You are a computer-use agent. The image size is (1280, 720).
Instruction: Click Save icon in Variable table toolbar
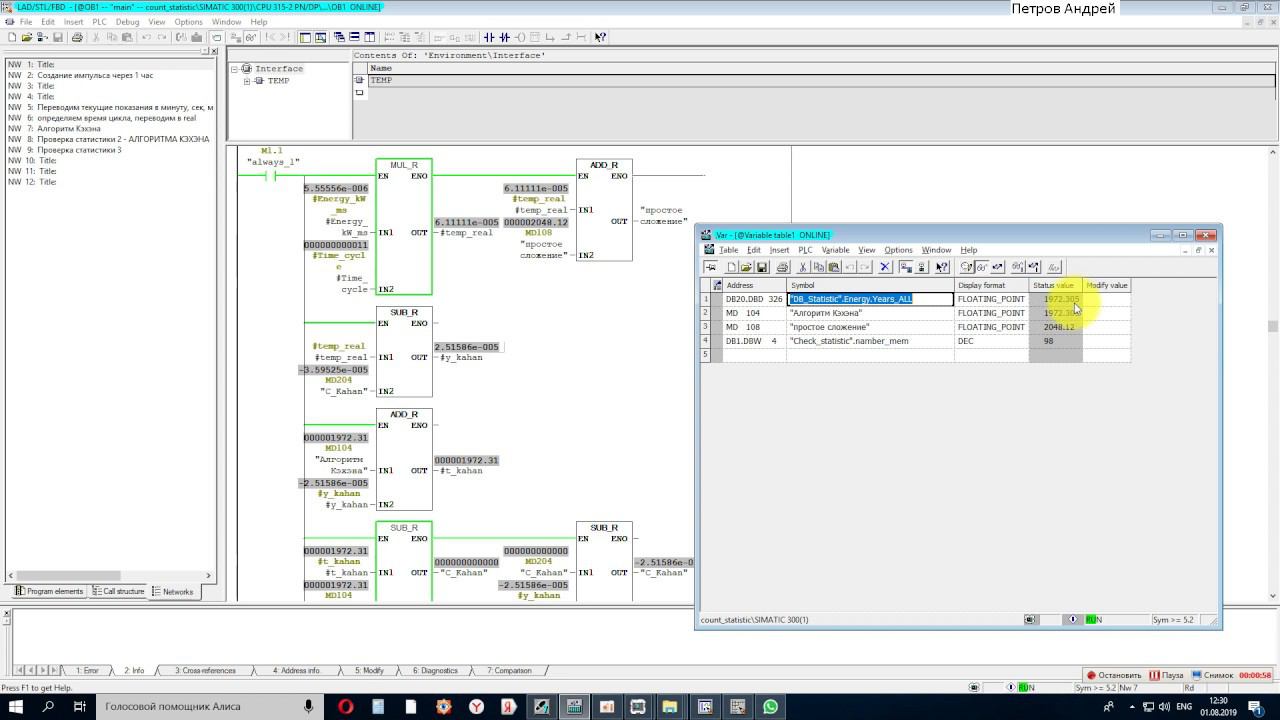(762, 267)
